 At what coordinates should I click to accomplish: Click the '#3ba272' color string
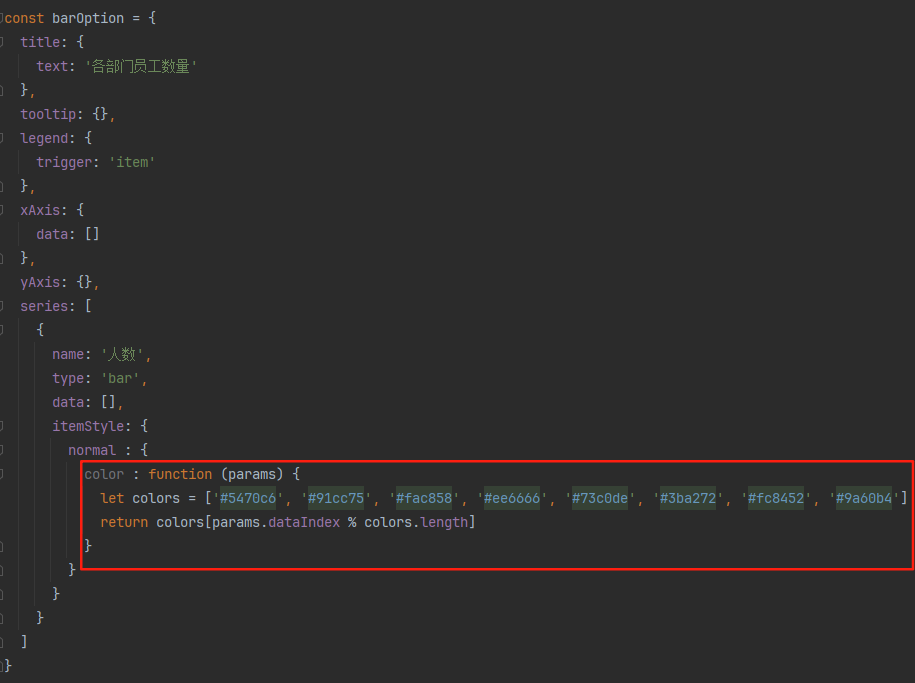[688, 498]
